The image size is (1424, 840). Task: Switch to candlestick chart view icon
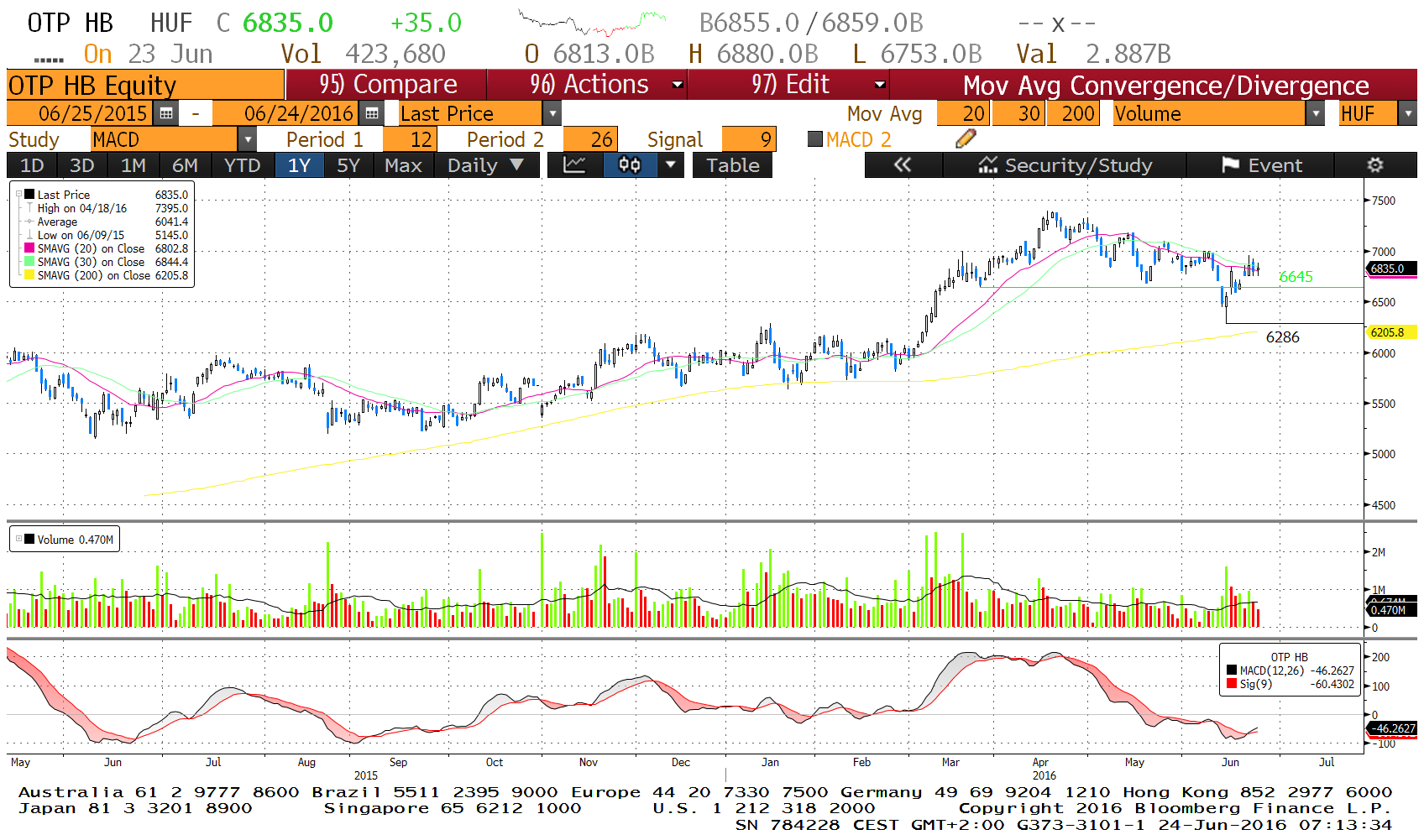630,165
